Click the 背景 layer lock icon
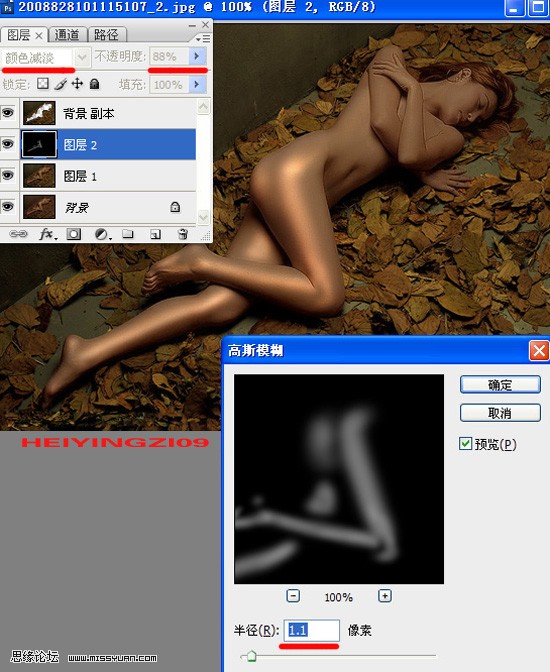The width and height of the screenshot is (550, 672). click(175, 207)
